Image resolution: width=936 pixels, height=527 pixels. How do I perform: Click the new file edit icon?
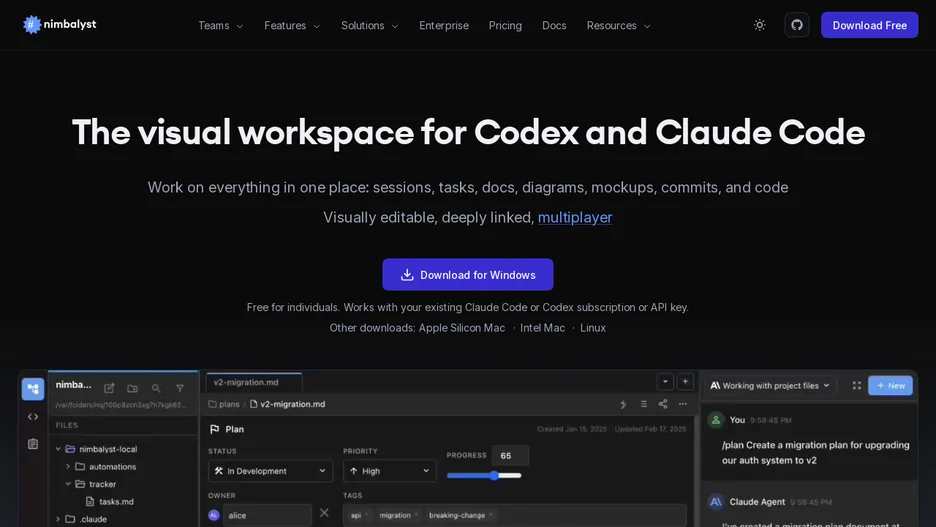[109, 388]
